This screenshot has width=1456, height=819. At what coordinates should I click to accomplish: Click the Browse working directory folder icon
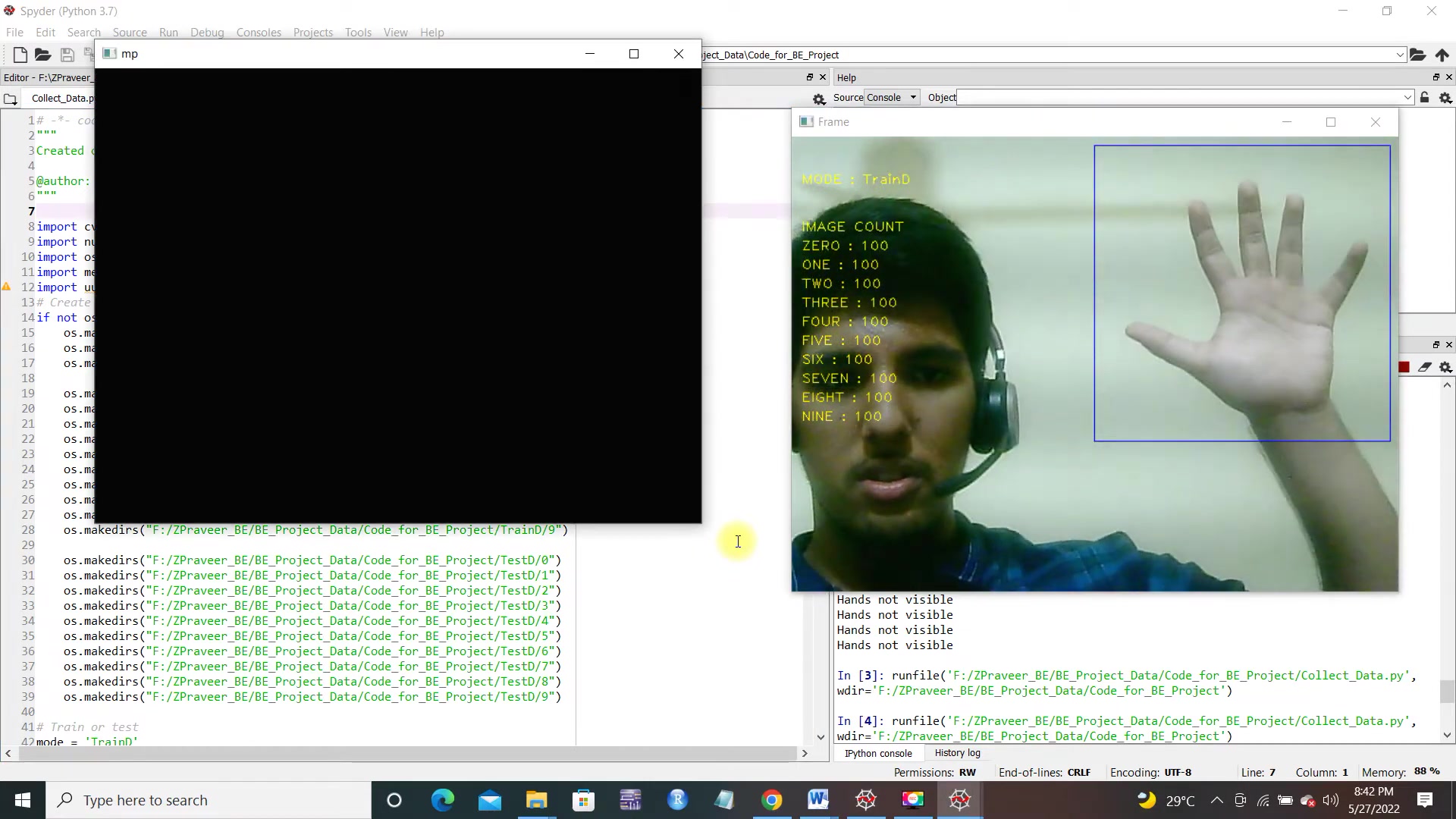click(1417, 55)
